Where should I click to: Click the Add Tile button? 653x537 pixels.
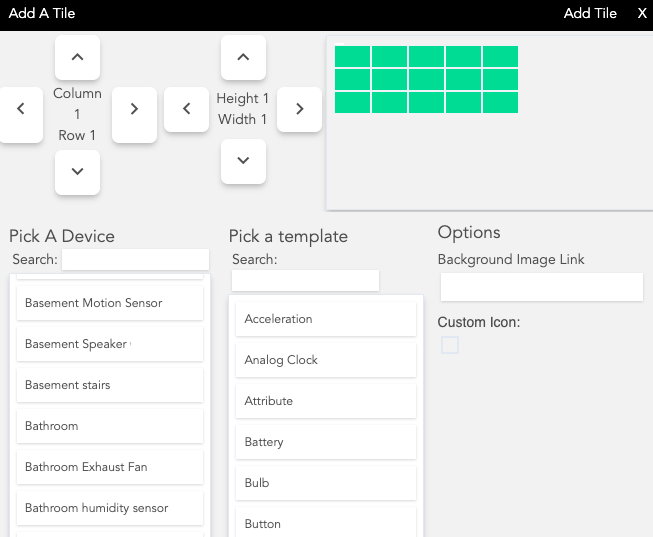(x=590, y=13)
